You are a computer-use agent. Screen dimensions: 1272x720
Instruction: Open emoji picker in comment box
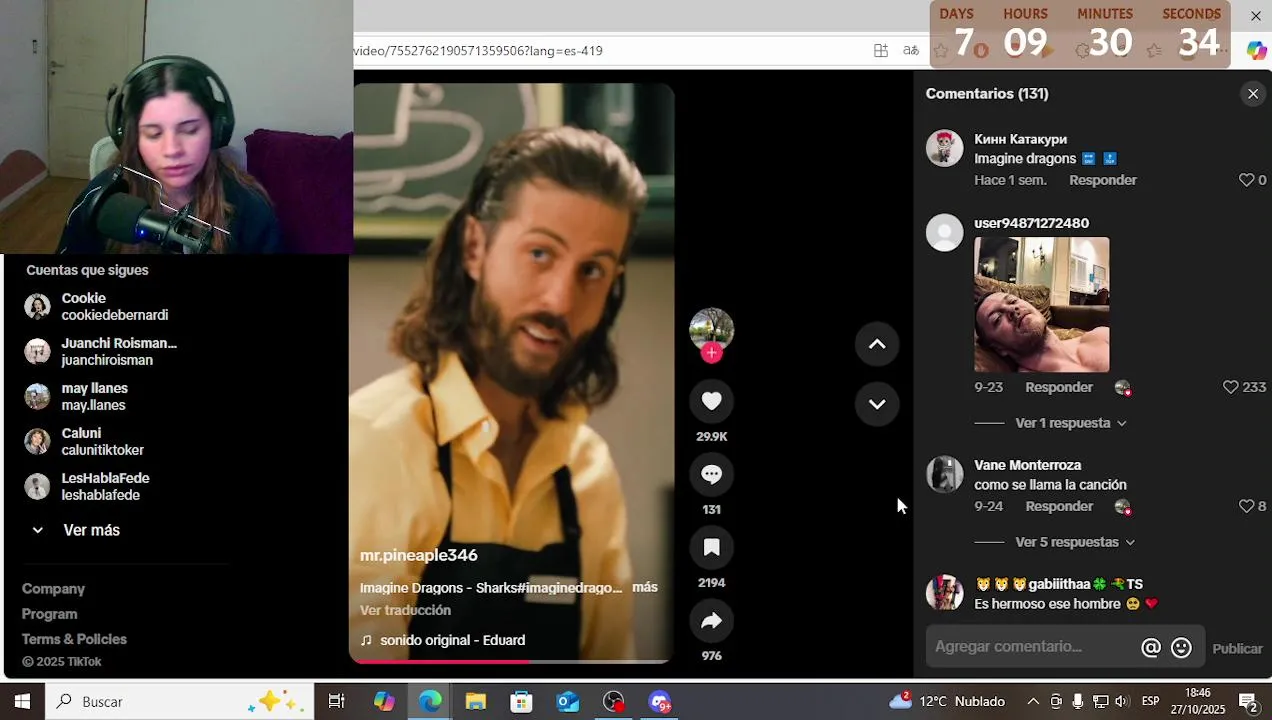1181,648
